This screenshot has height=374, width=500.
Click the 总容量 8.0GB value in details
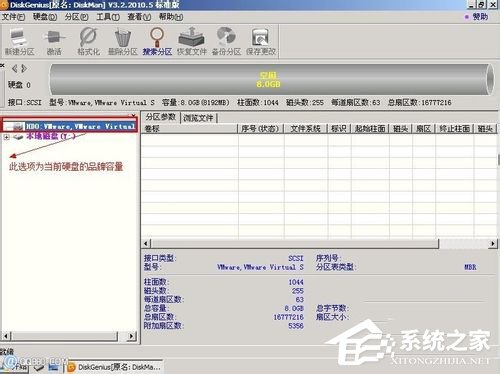294,308
